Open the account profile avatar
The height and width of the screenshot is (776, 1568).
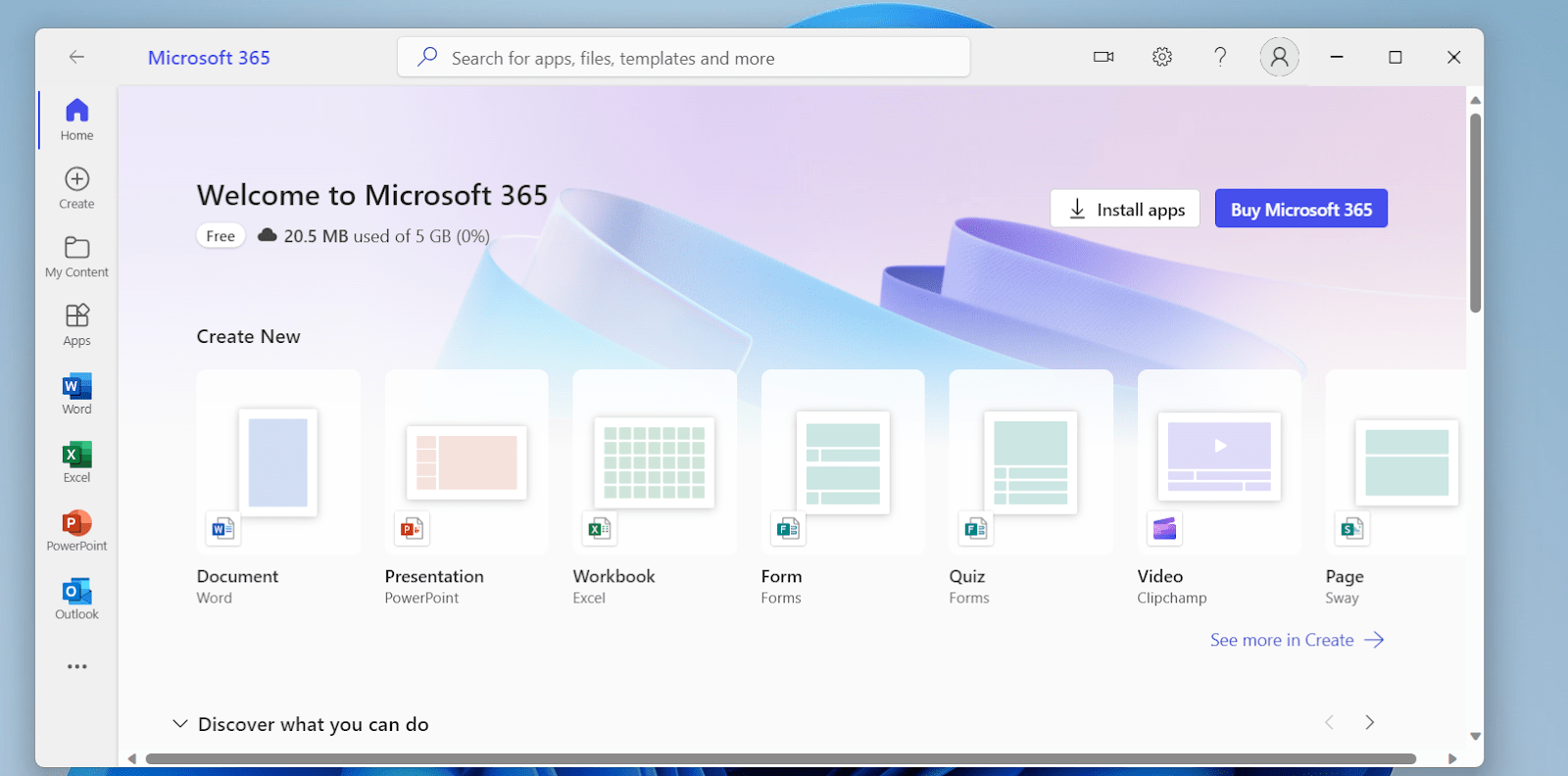tap(1279, 57)
